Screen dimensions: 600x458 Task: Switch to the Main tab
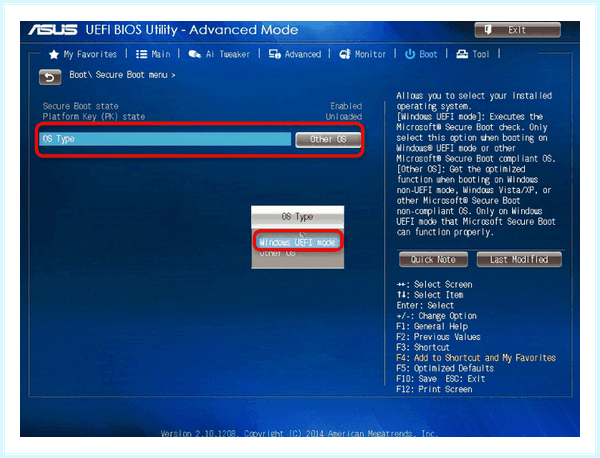tap(153, 54)
